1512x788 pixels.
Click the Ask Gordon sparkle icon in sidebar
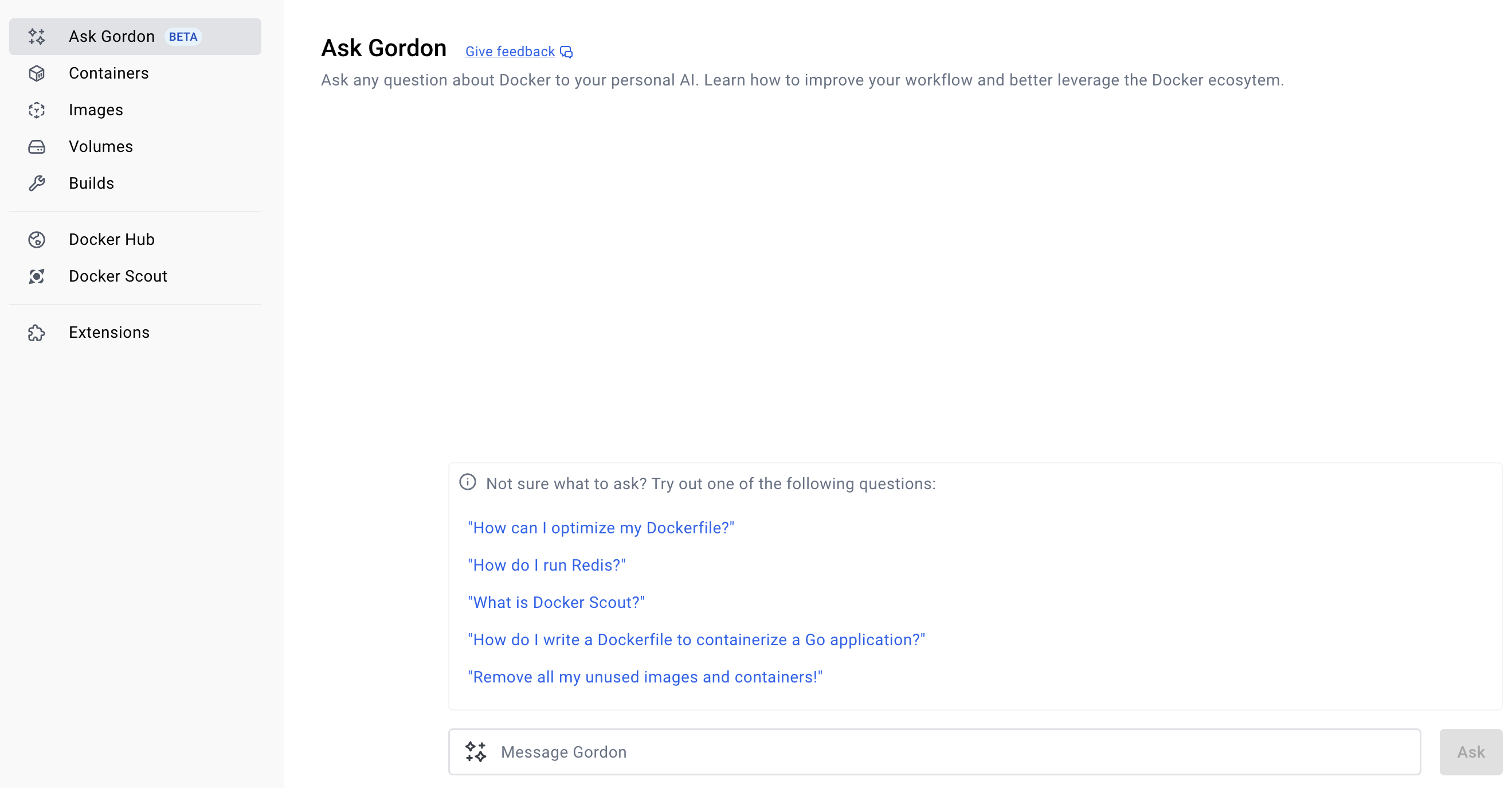(36, 36)
